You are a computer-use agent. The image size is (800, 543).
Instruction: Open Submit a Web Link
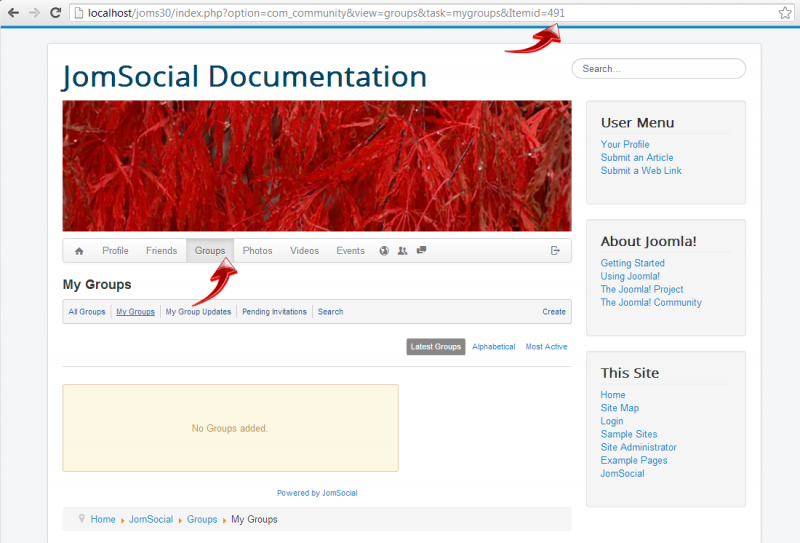[641, 170]
